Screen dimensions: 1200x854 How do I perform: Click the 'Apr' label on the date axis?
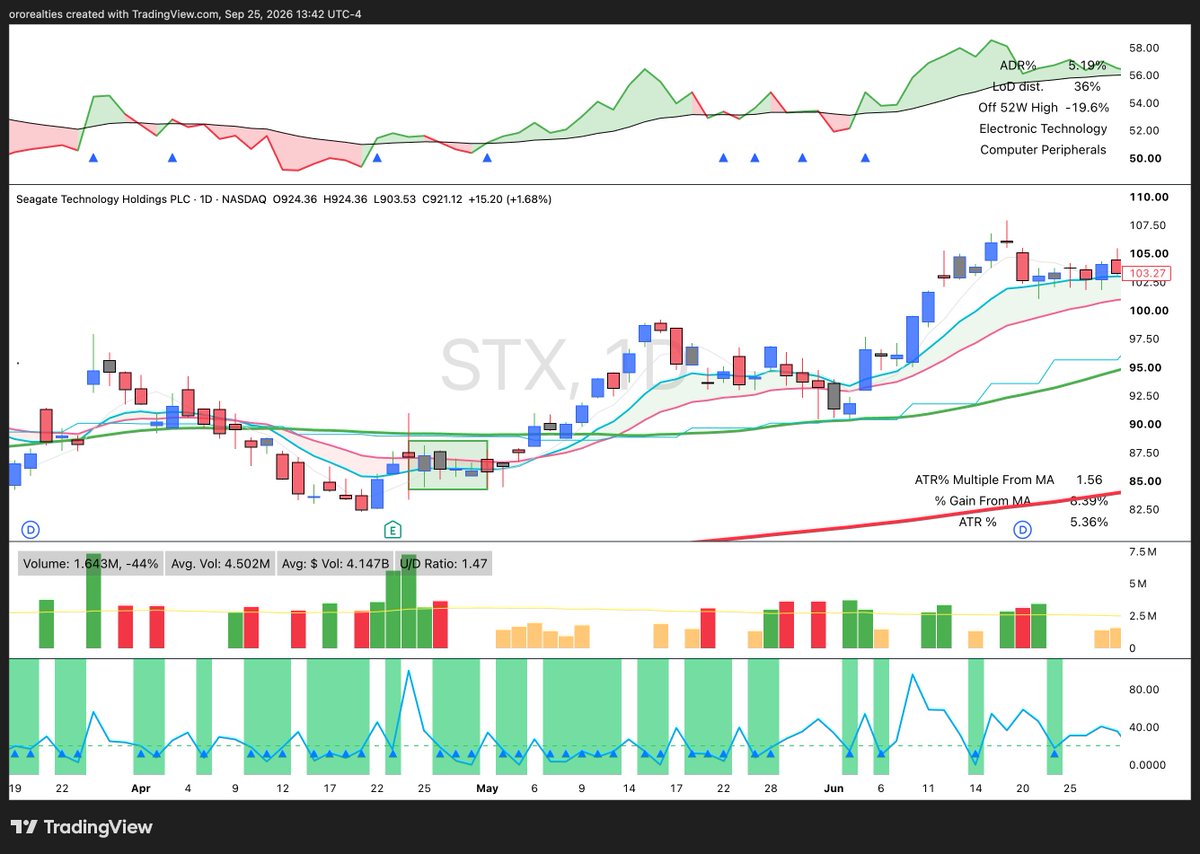(x=140, y=789)
